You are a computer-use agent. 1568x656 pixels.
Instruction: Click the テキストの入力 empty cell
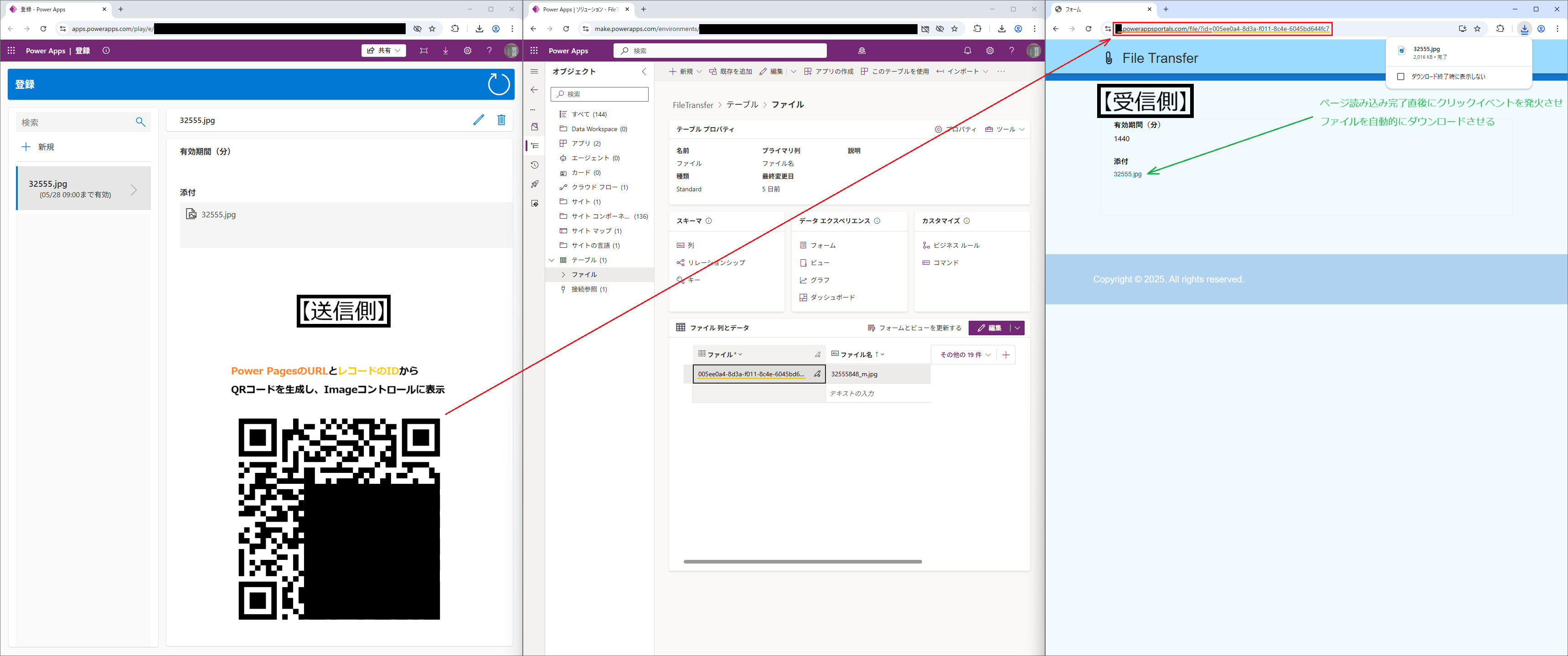pos(878,393)
